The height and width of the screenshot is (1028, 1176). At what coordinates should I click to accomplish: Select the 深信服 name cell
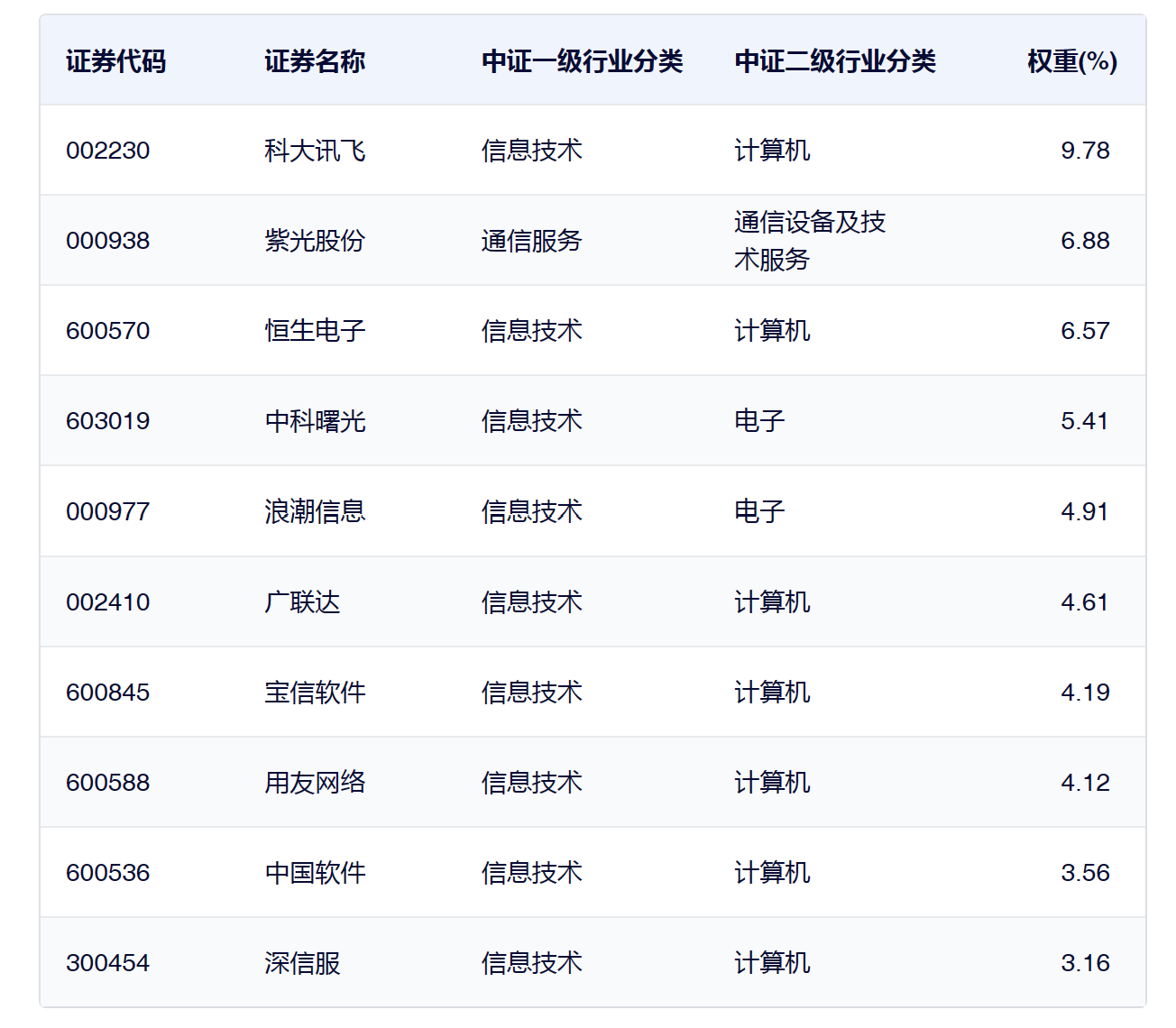pyautogui.click(x=302, y=963)
